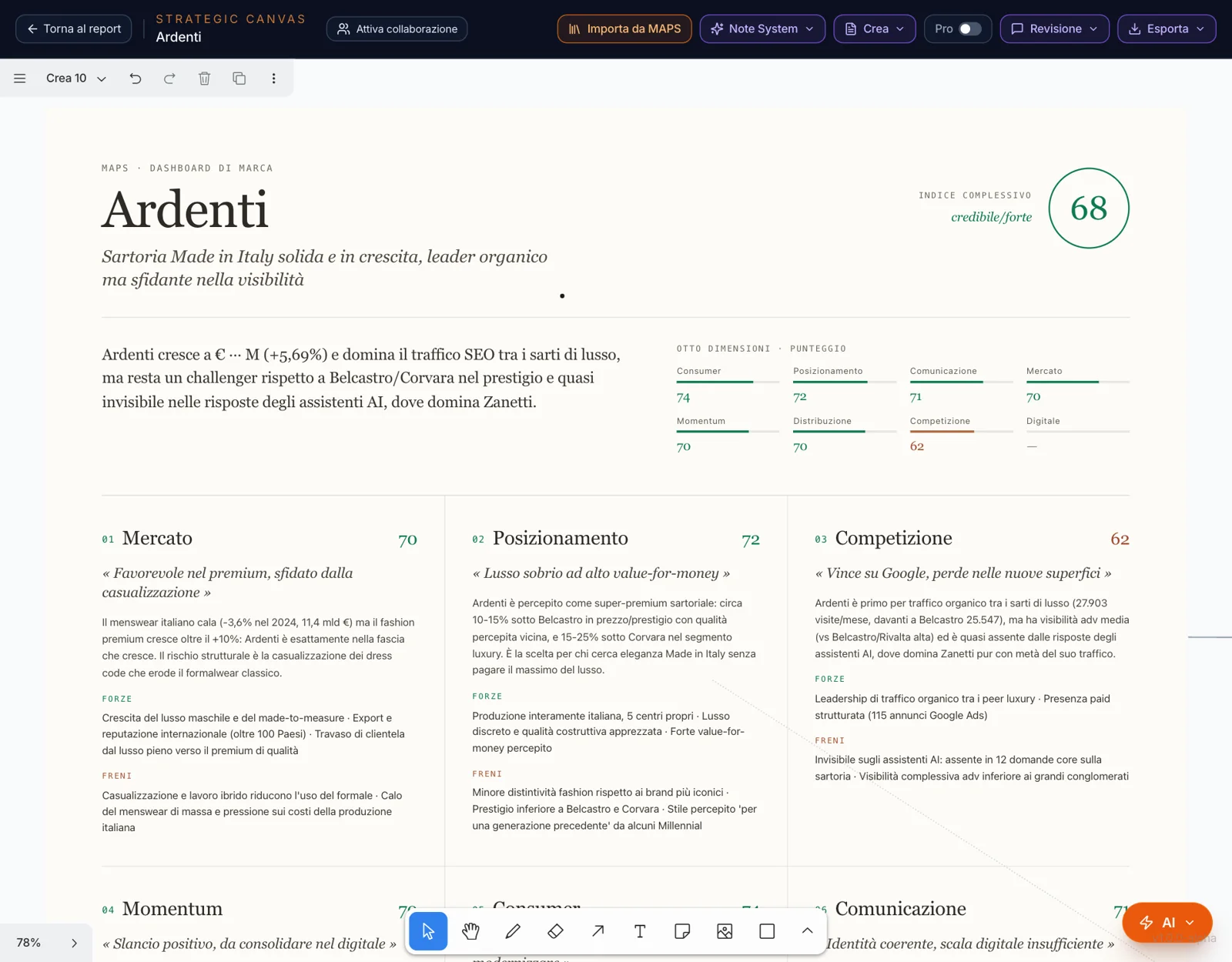This screenshot has width=1232, height=962.
Task: Open the three-dot more options menu
Action: (x=273, y=78)
